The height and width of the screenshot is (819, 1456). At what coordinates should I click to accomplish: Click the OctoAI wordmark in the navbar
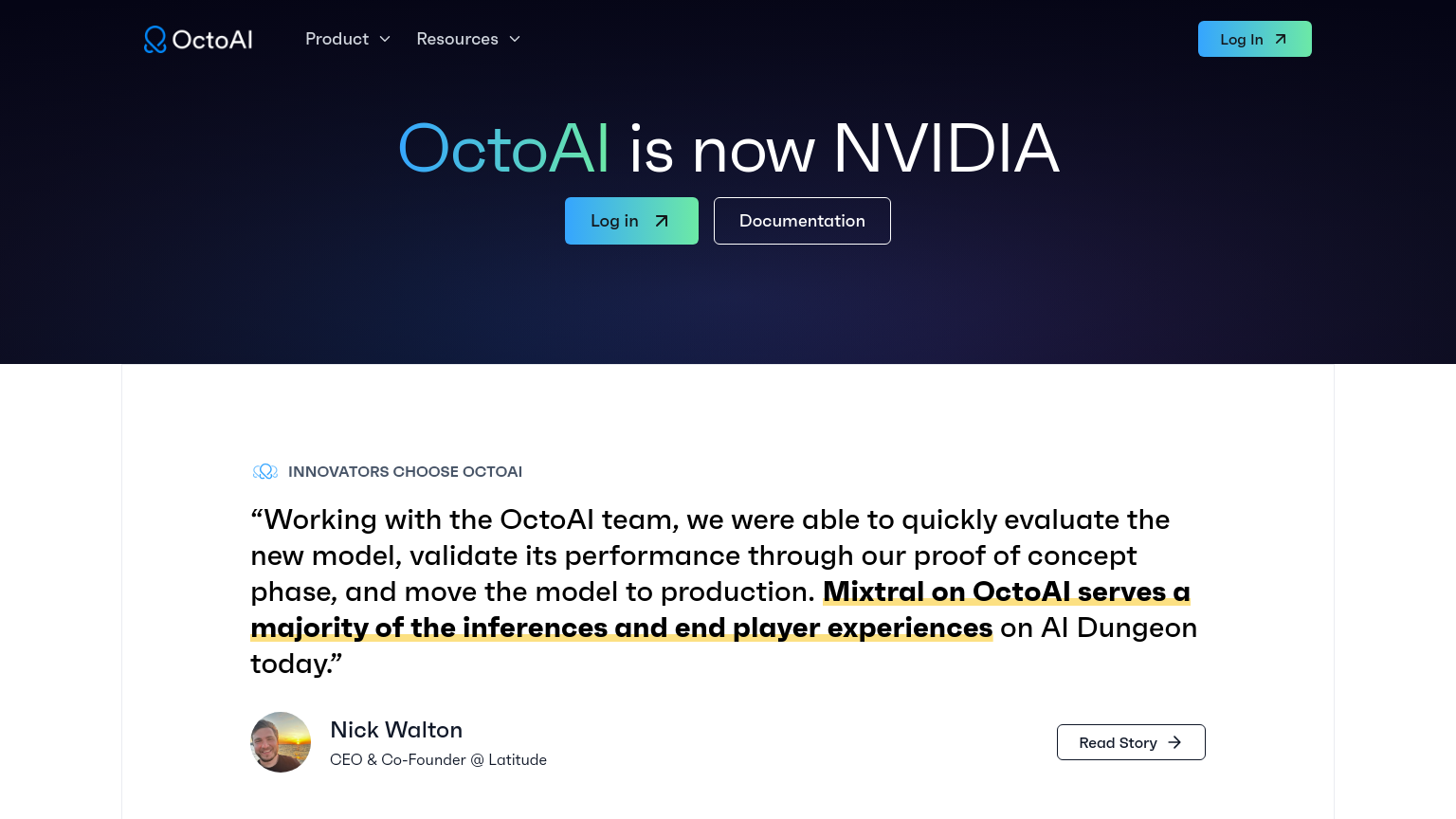tap(213, 39)
